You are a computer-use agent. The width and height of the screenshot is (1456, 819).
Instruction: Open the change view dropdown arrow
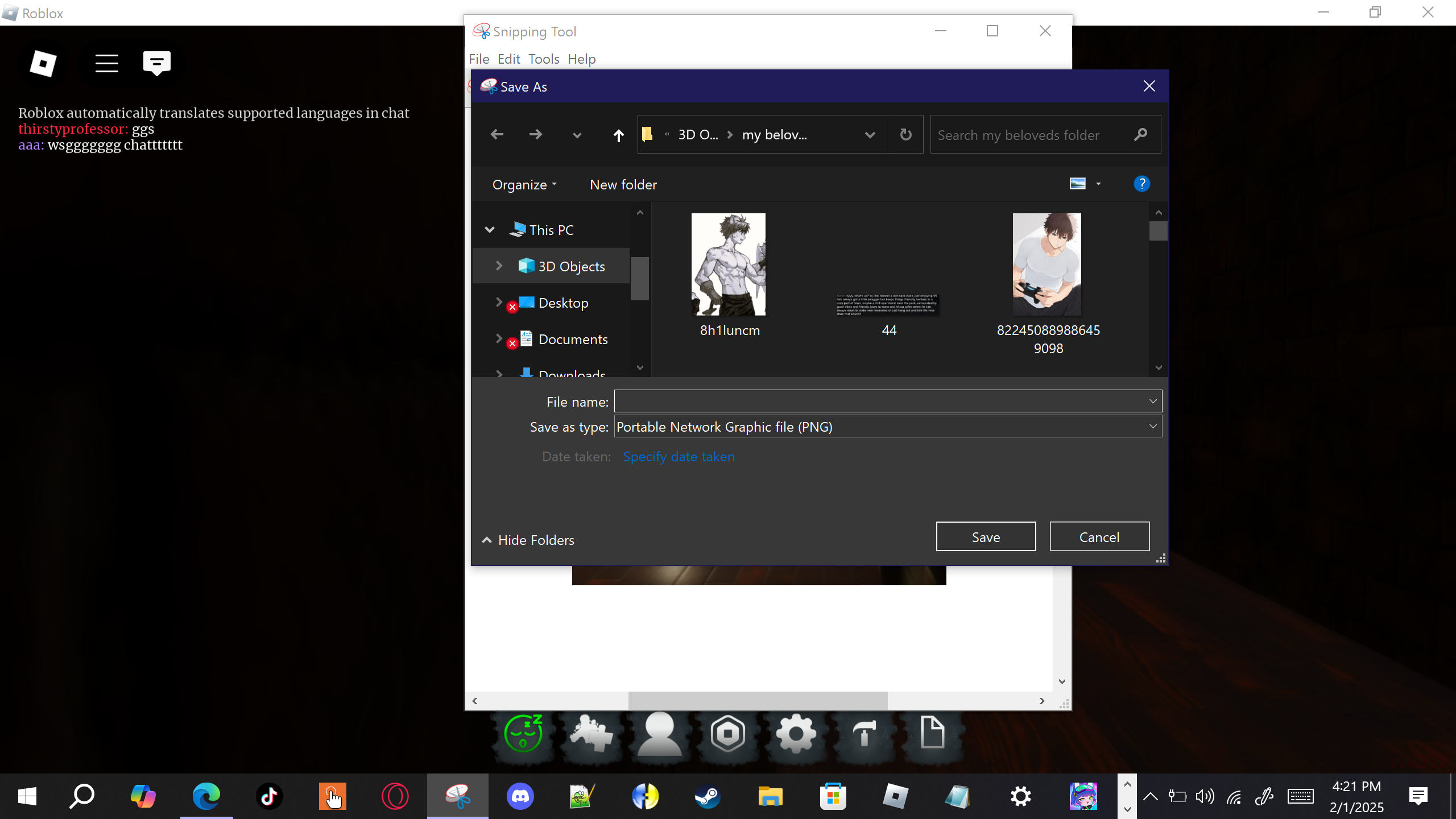pos(1098,184)
